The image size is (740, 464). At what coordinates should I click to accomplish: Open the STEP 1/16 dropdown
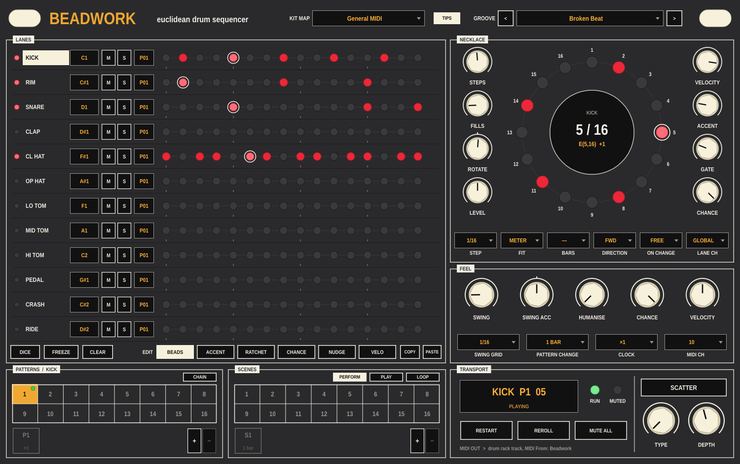pyautogui.click(x=475, y=240)
